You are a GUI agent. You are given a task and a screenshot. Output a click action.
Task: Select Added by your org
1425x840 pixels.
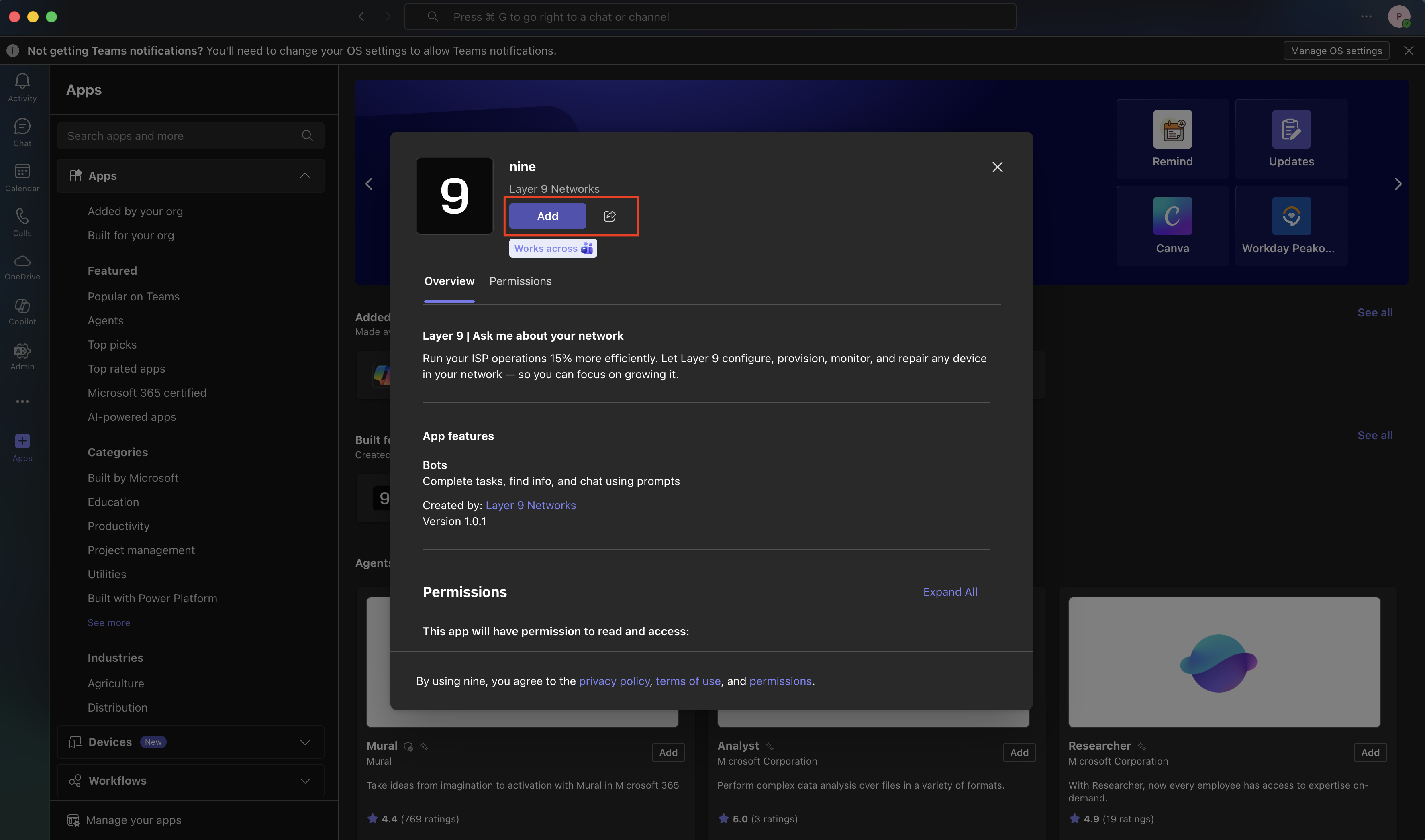point(135,211)
